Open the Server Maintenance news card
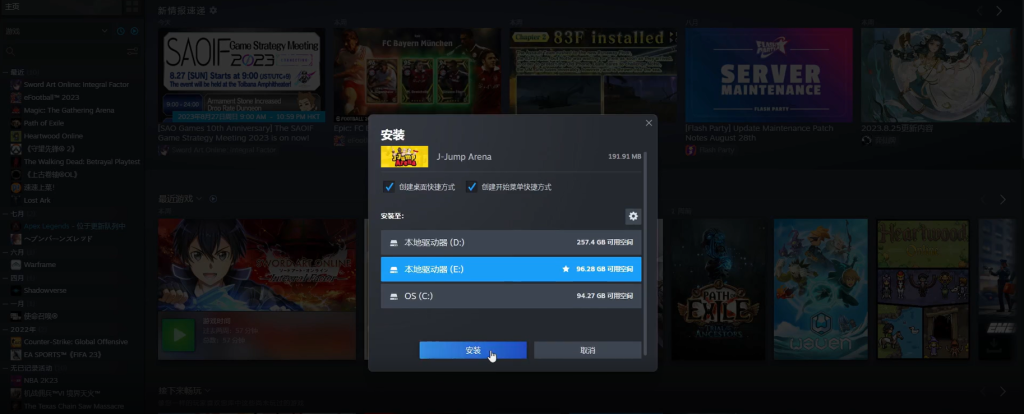1024x414 pixels. 769,75
